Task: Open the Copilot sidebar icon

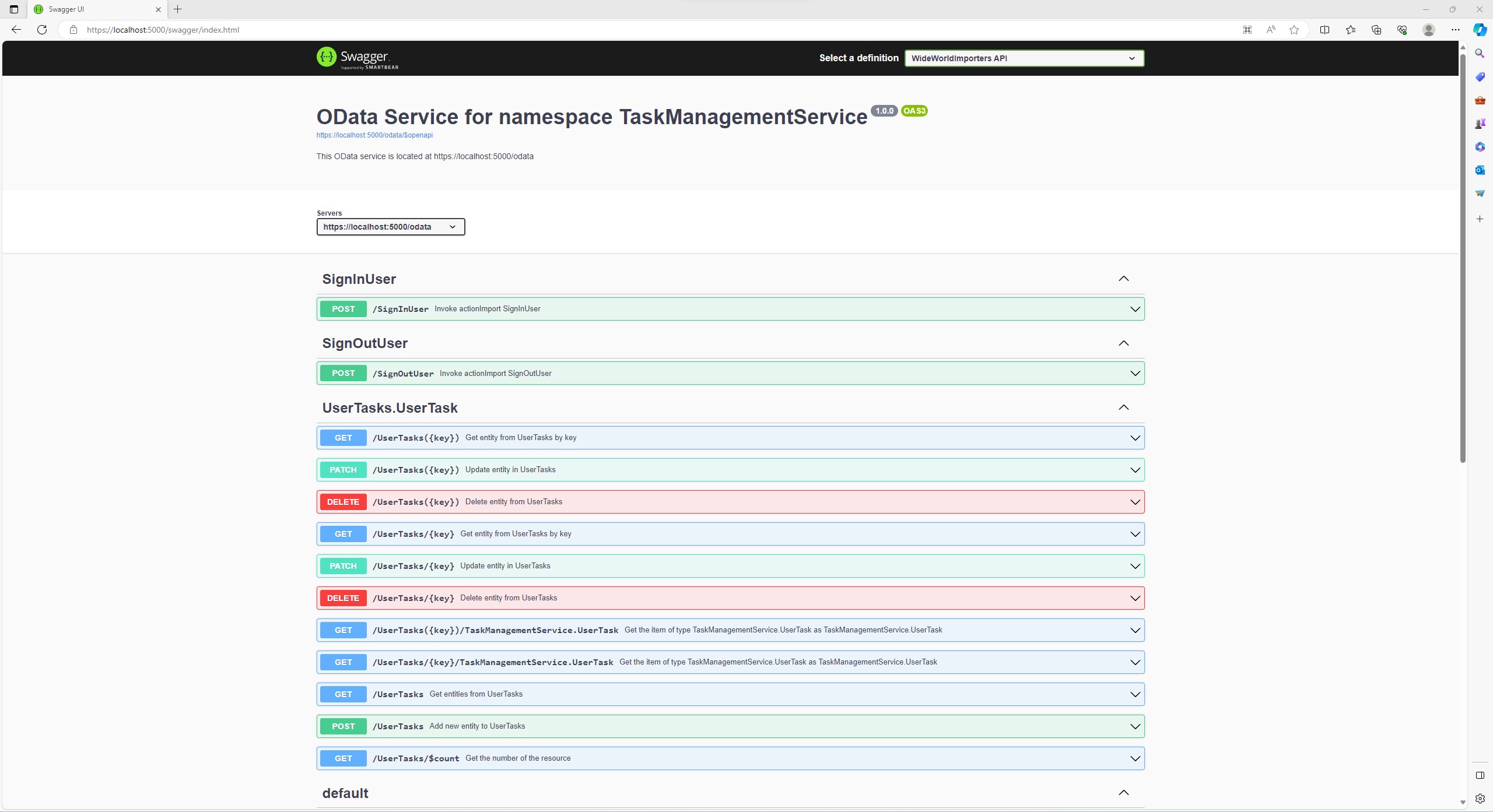Action: [1480, 30]
